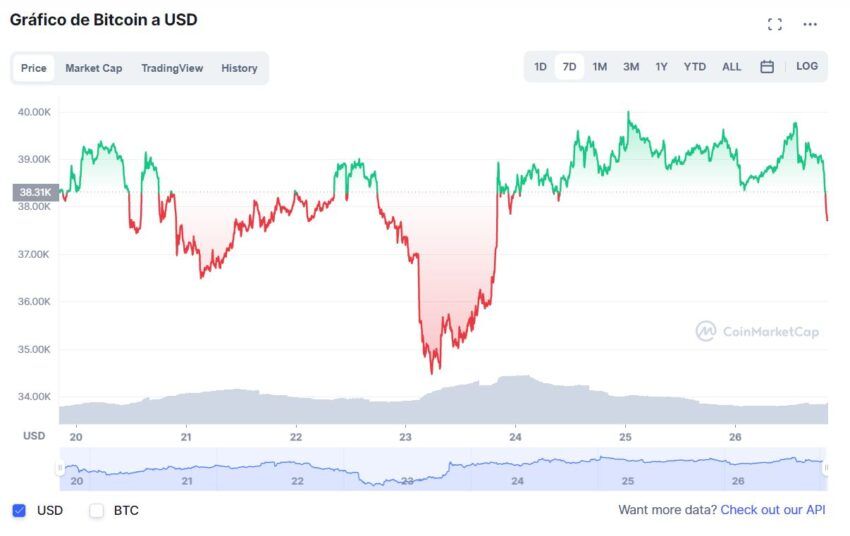
Task: Follow the Check out our API link
Action: [772, 510]
